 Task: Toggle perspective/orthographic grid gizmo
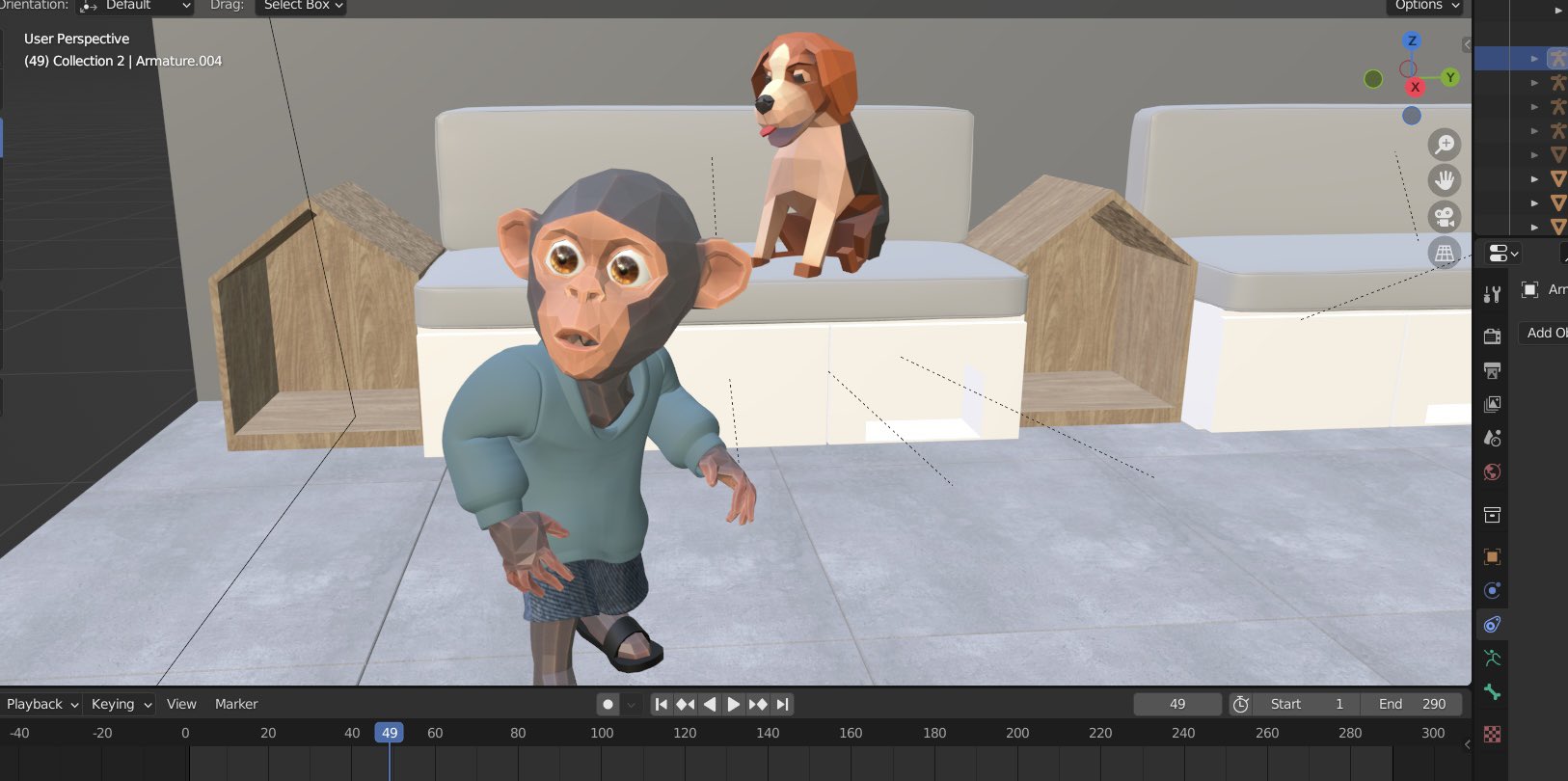click(x=1445, y=253)
